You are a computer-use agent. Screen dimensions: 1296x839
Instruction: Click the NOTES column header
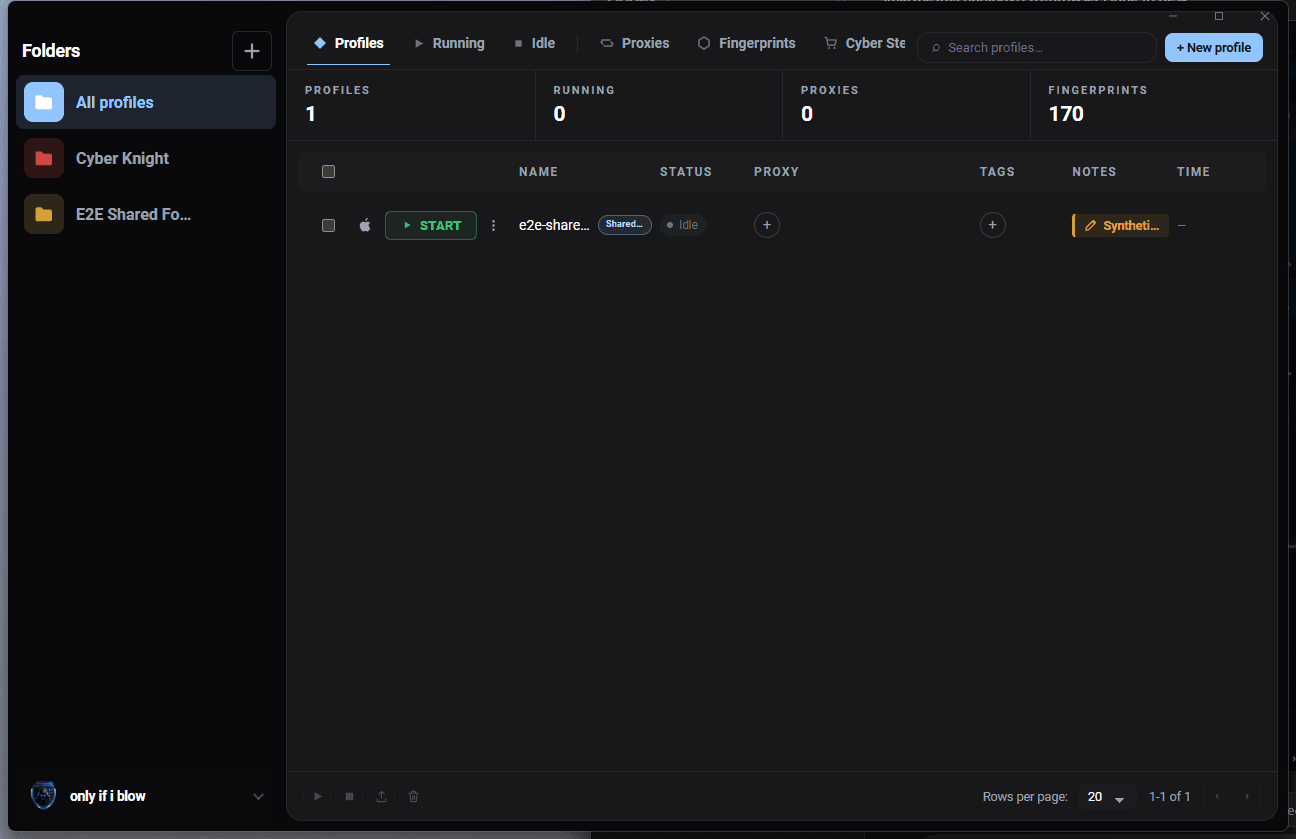pyautogui.click(x=1094, y=172)
